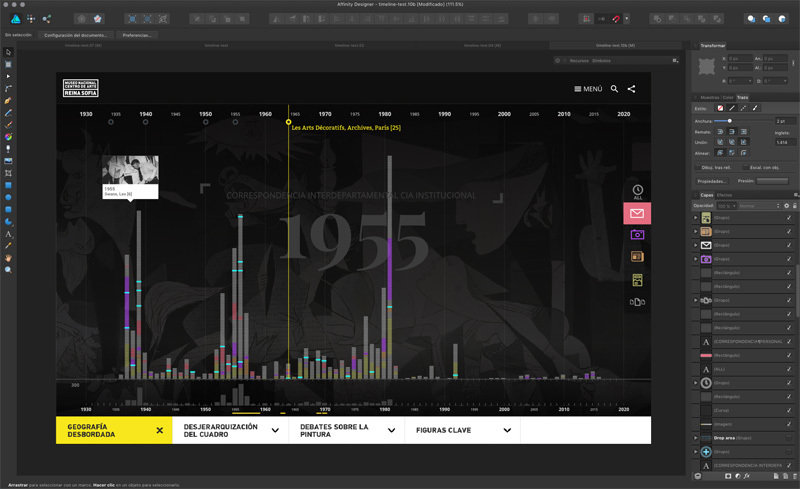Expand the 'Figuras clave' chevron
Image resolution: width=800 pixels, height=489 pixels.
pyautogui.click(x=507, y=430)
